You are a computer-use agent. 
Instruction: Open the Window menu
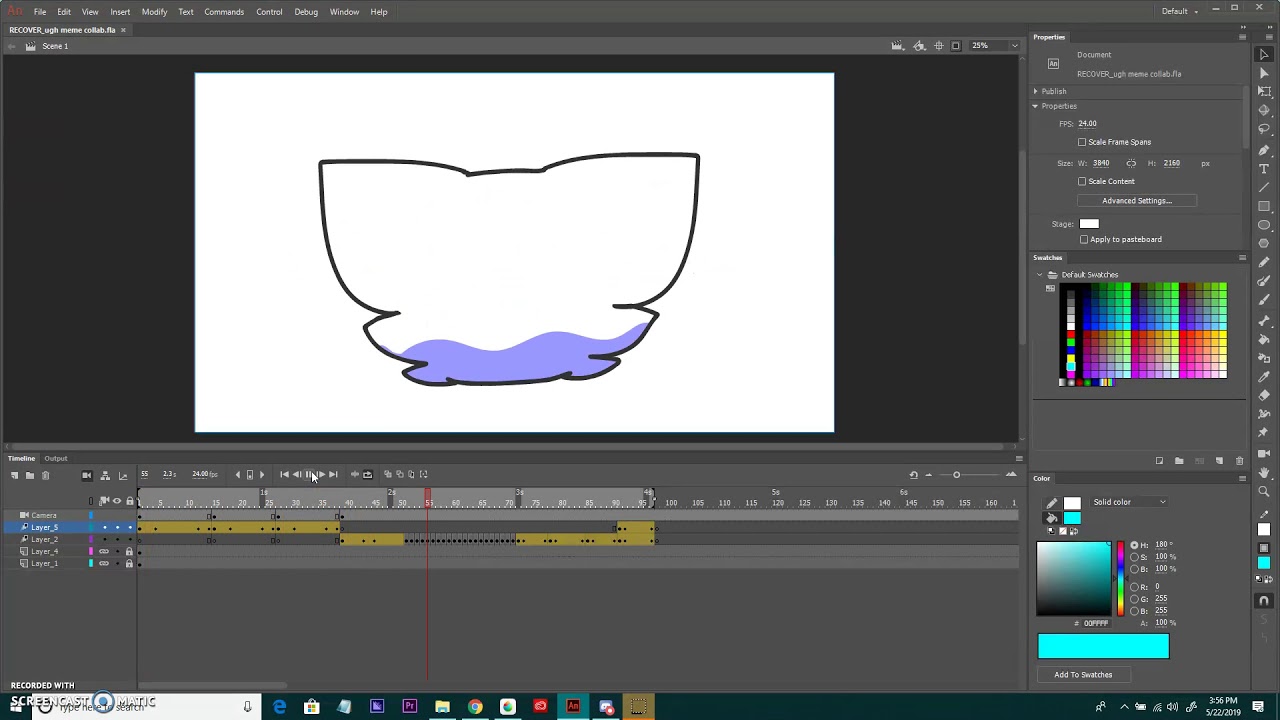click(344, 12)
